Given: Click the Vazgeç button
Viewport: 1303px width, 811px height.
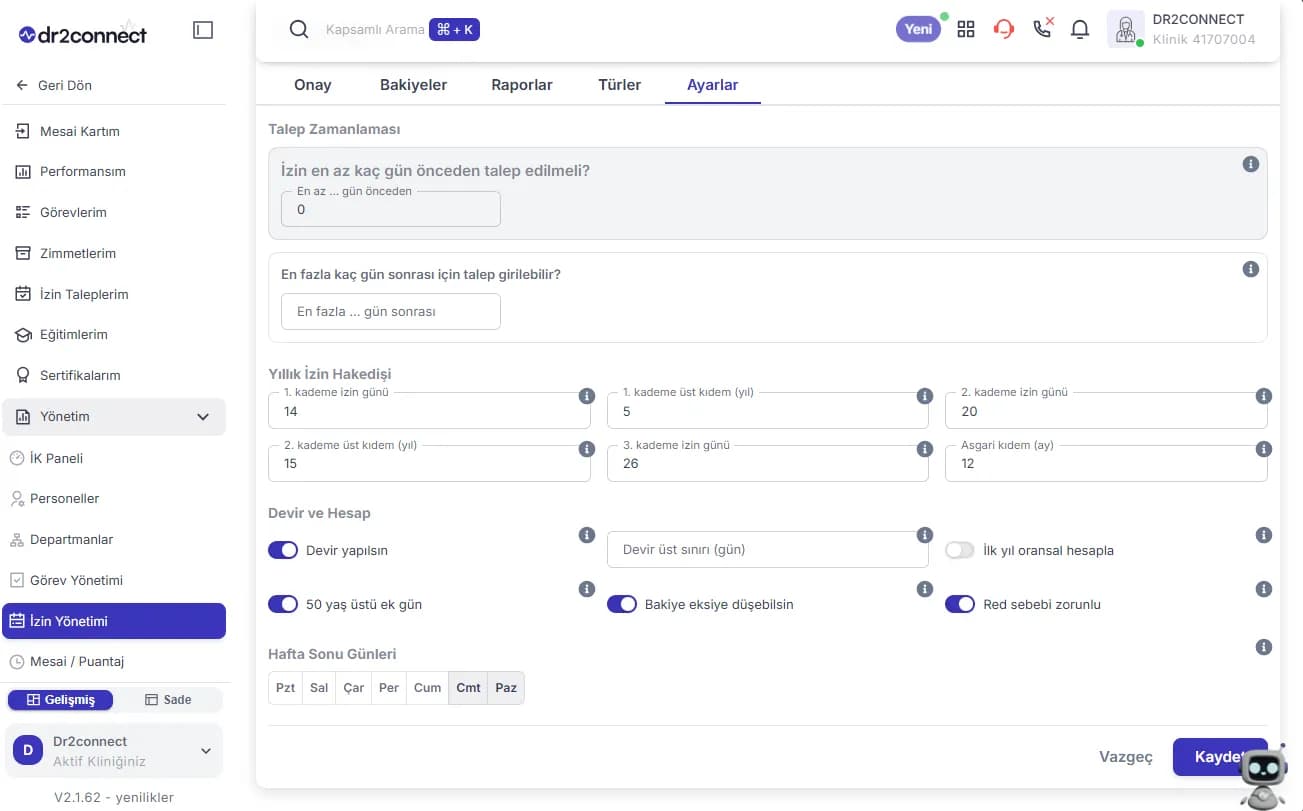Looking at the screenshot, I should [x=1126, y=757].
